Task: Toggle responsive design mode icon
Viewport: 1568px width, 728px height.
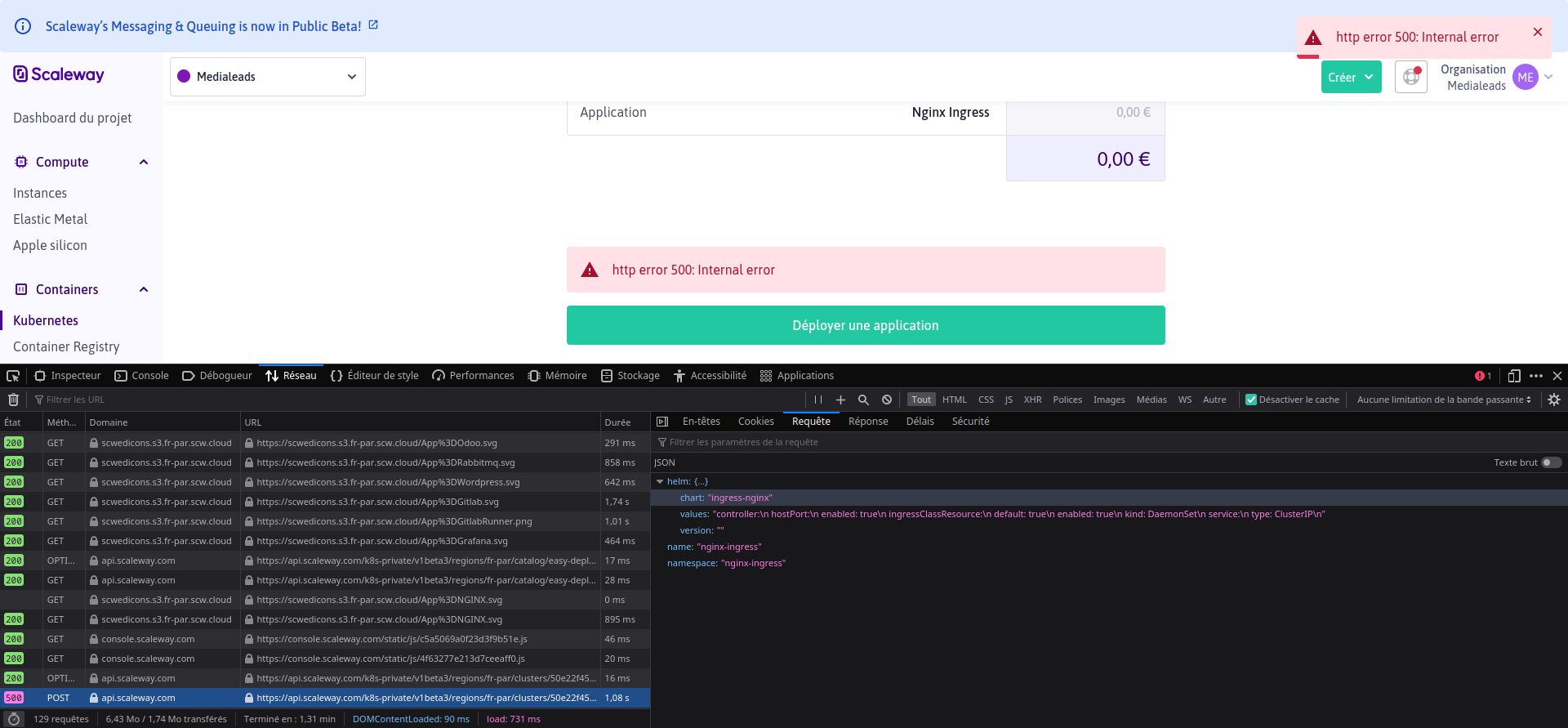Action: 1514,376
